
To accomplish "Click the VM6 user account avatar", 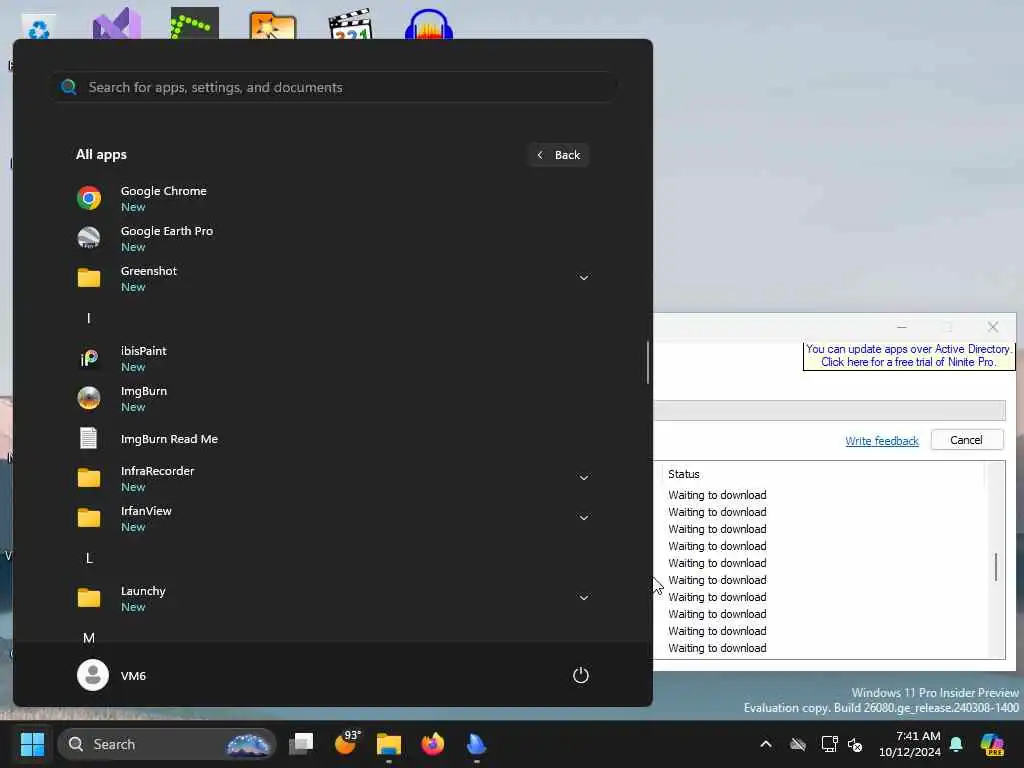I will click(93, 675).
